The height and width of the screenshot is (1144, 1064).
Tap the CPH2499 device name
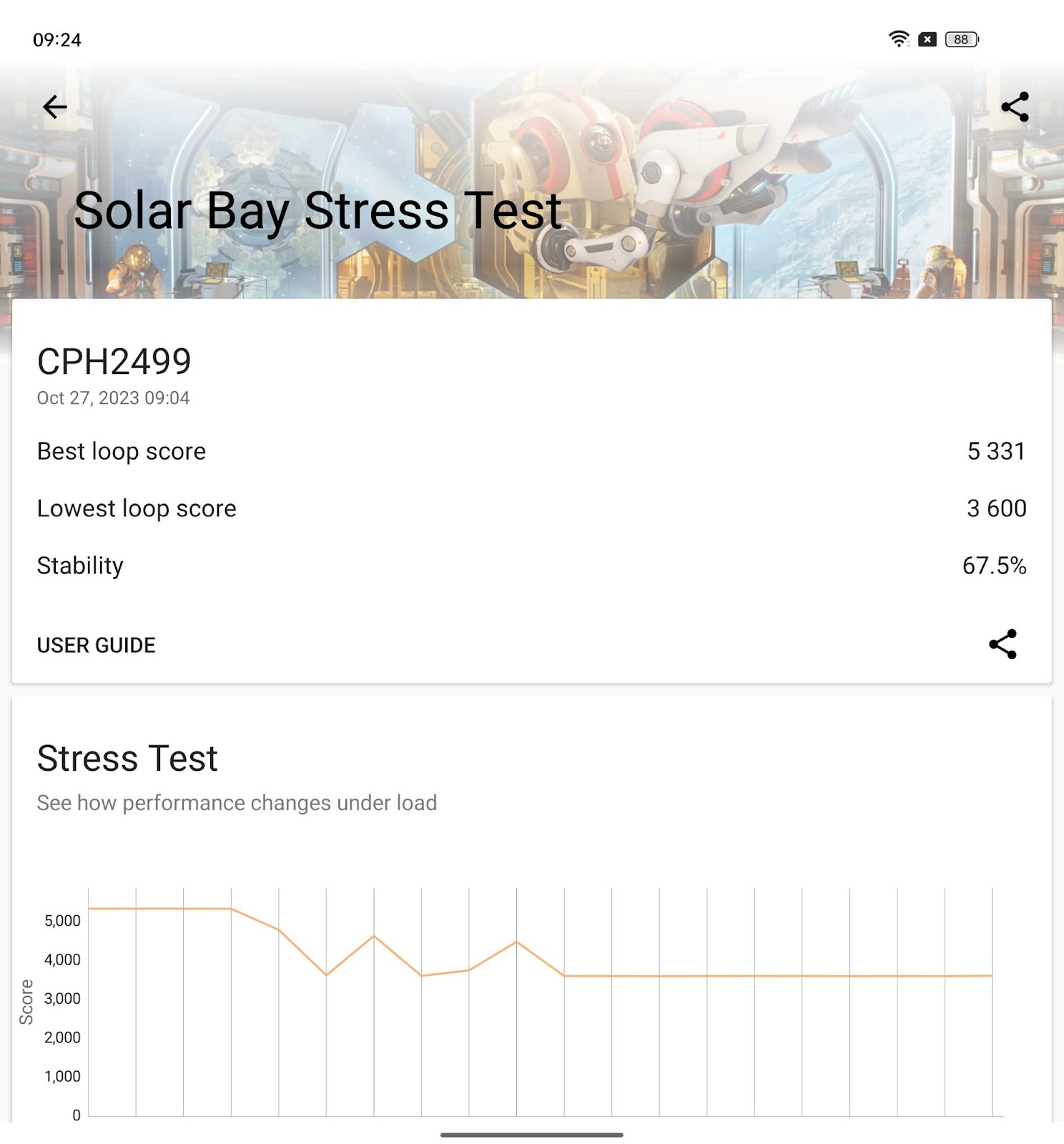pos(114,361)
